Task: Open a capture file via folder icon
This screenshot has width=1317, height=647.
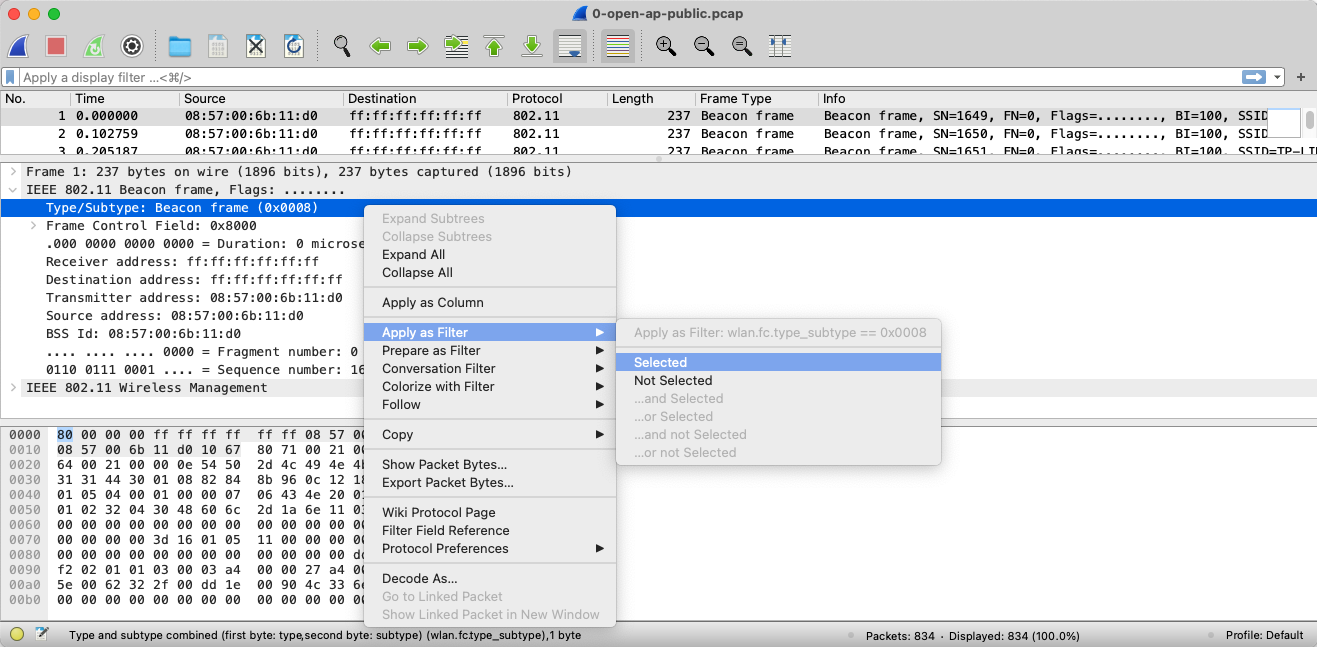Action: 180,46
